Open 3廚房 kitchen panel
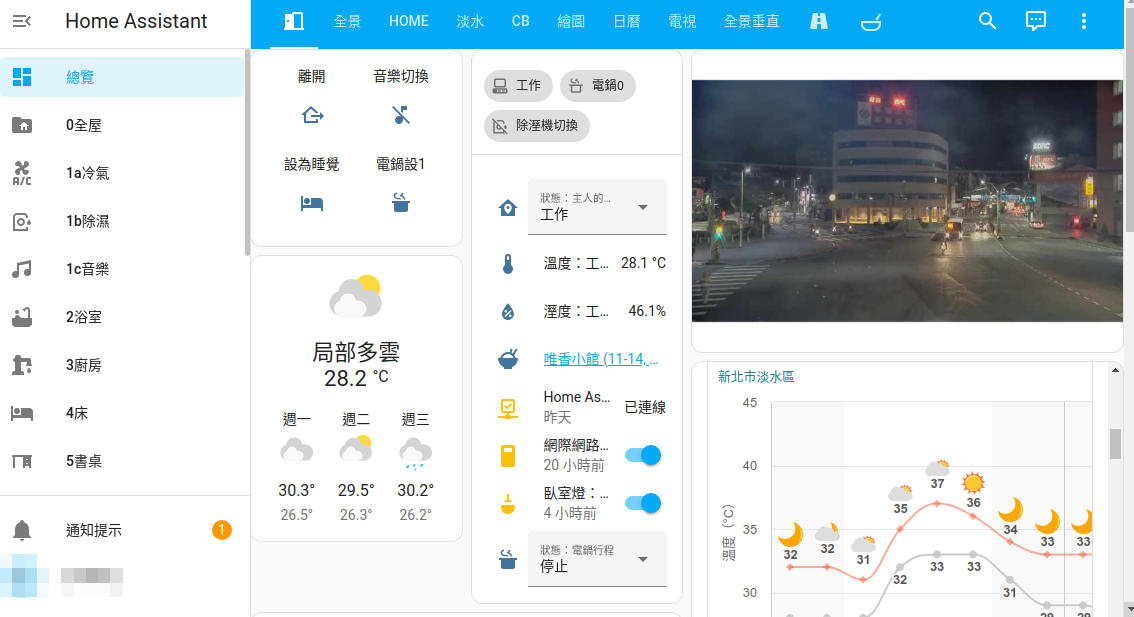The width and height of the screenshot is (1134, 617). [x=122, y=365]
